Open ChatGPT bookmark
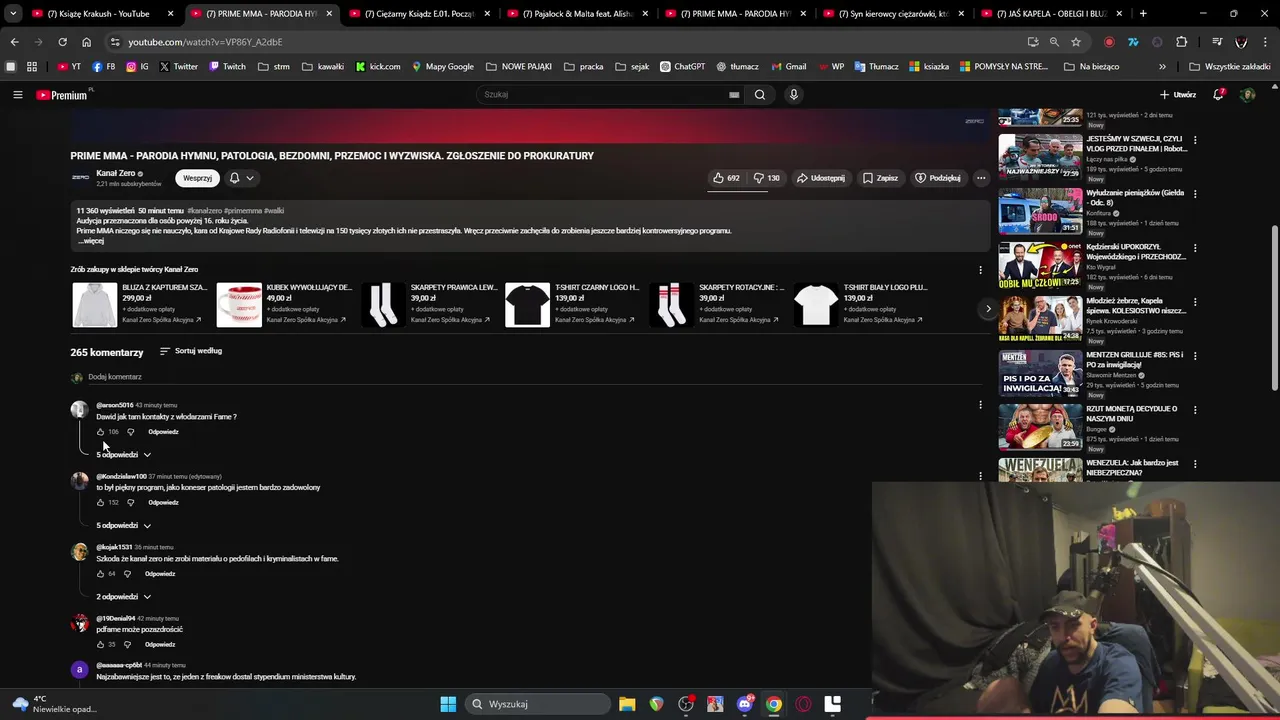 [x=682, y=67]
